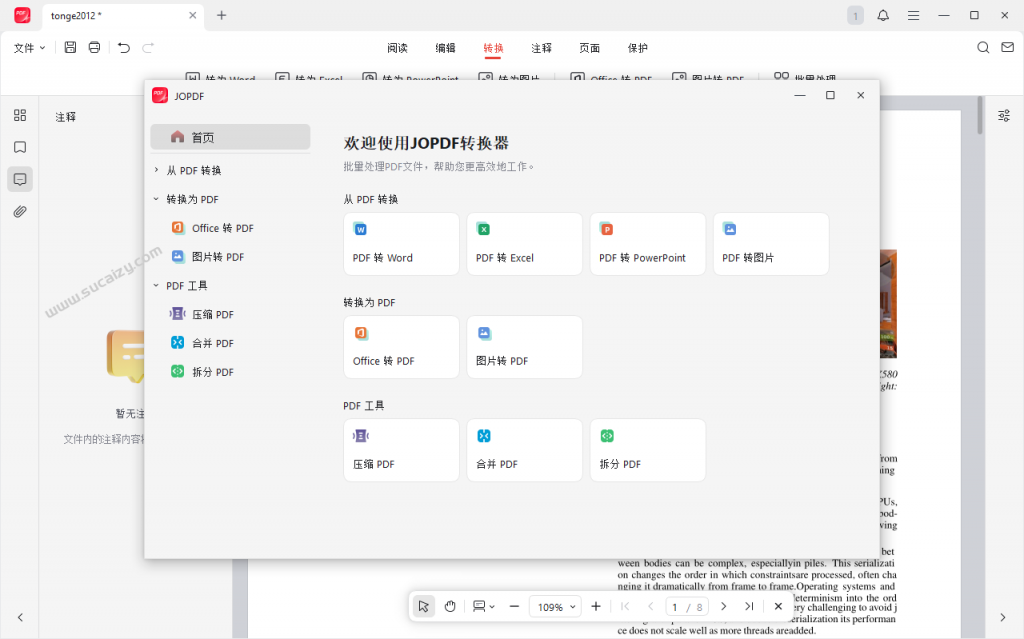The image size is (1024, 639).
Task: Click the search magnifier icon
Action: point(983,47)
